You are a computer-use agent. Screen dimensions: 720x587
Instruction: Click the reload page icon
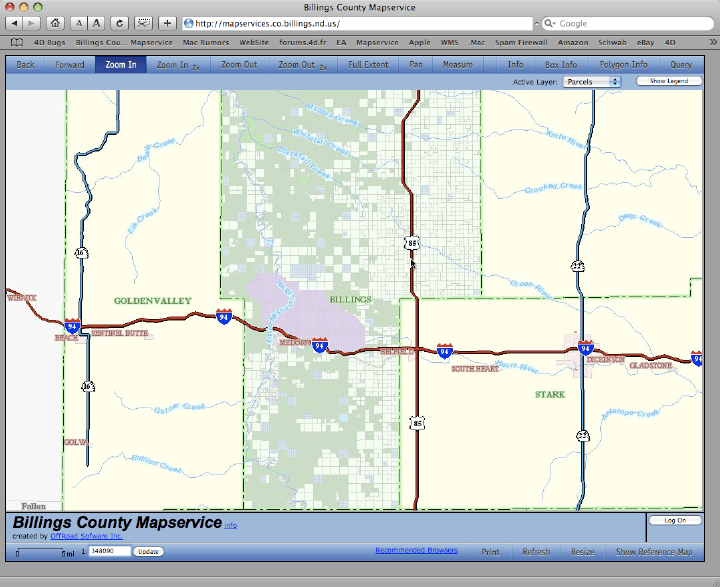120,22
